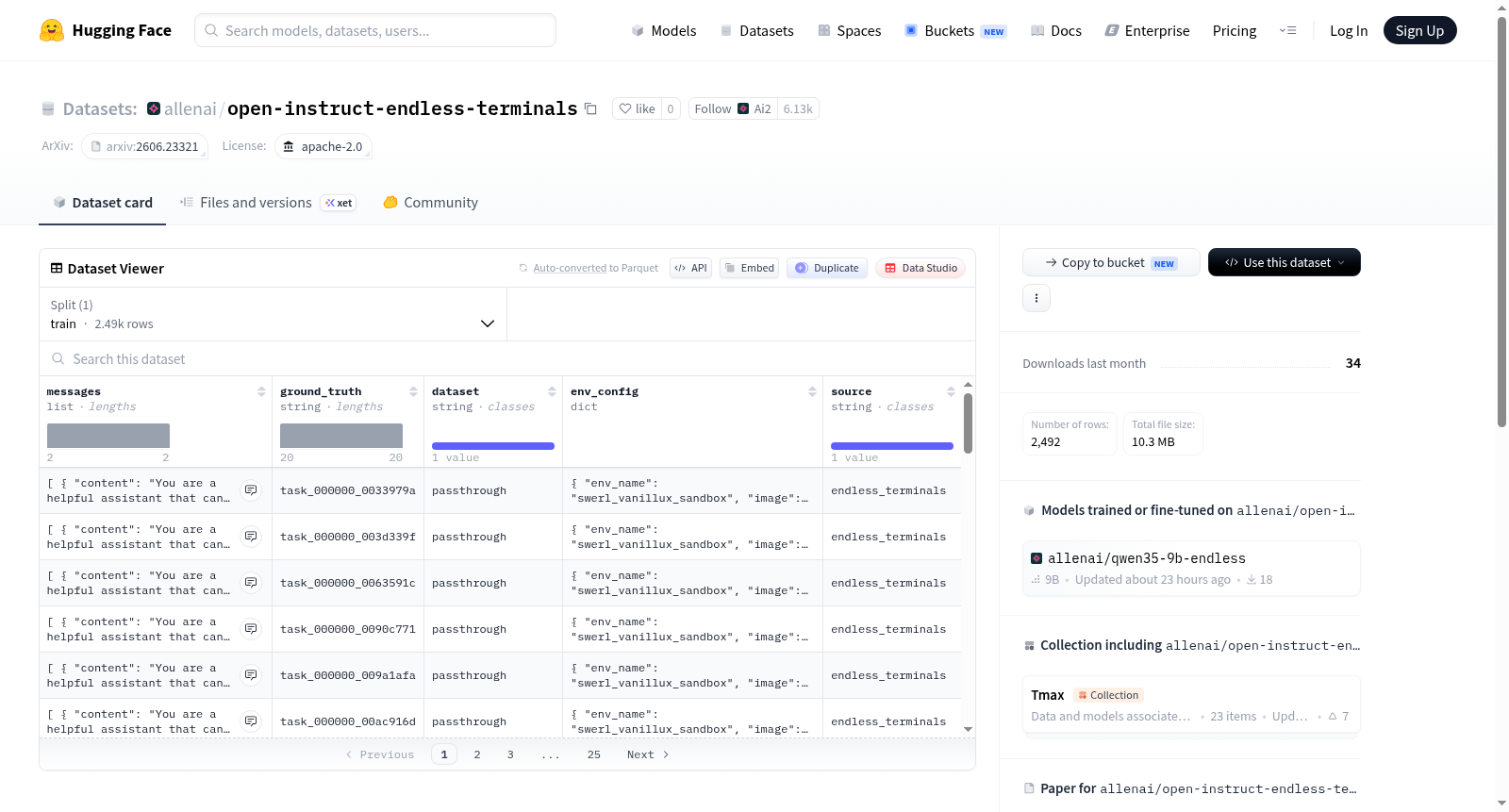Click the Embed button
This screenshot has width=1509, height=812.
(749, 268)
